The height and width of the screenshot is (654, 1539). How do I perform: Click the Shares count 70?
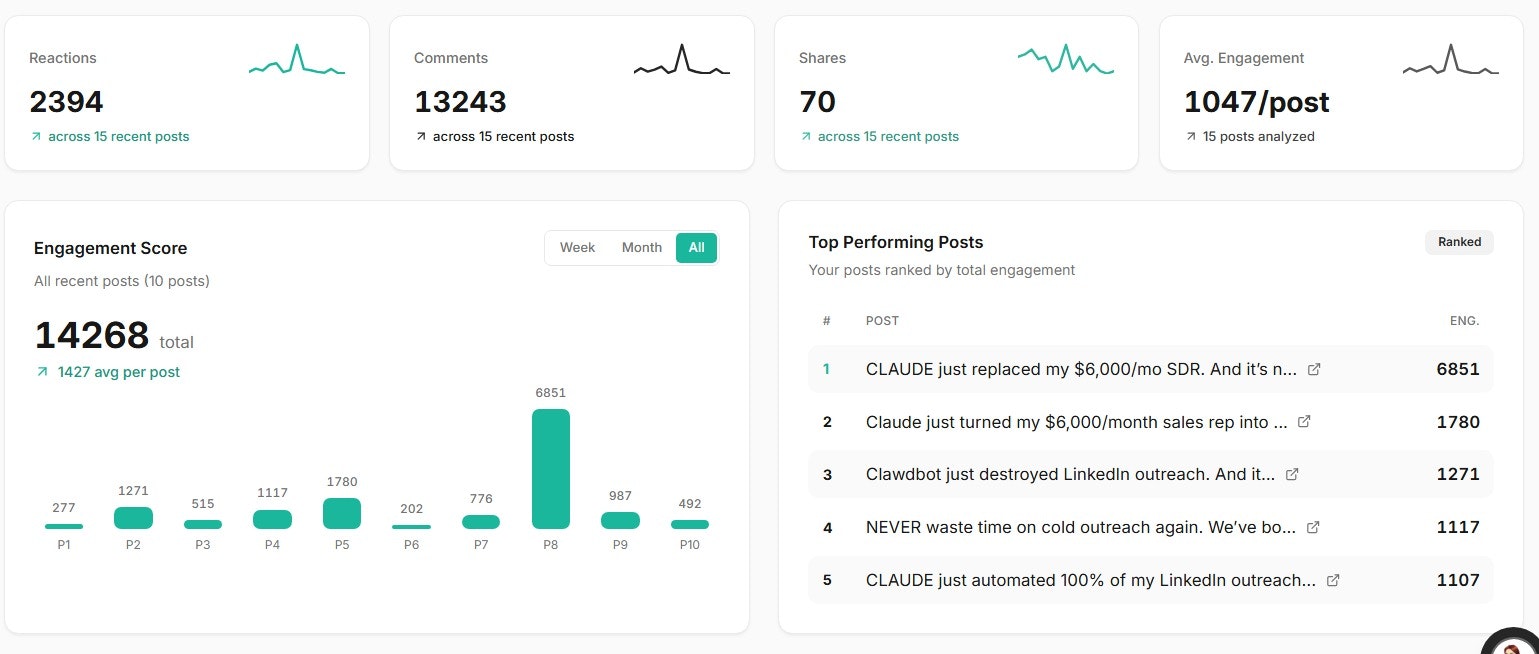pos(817,102)
